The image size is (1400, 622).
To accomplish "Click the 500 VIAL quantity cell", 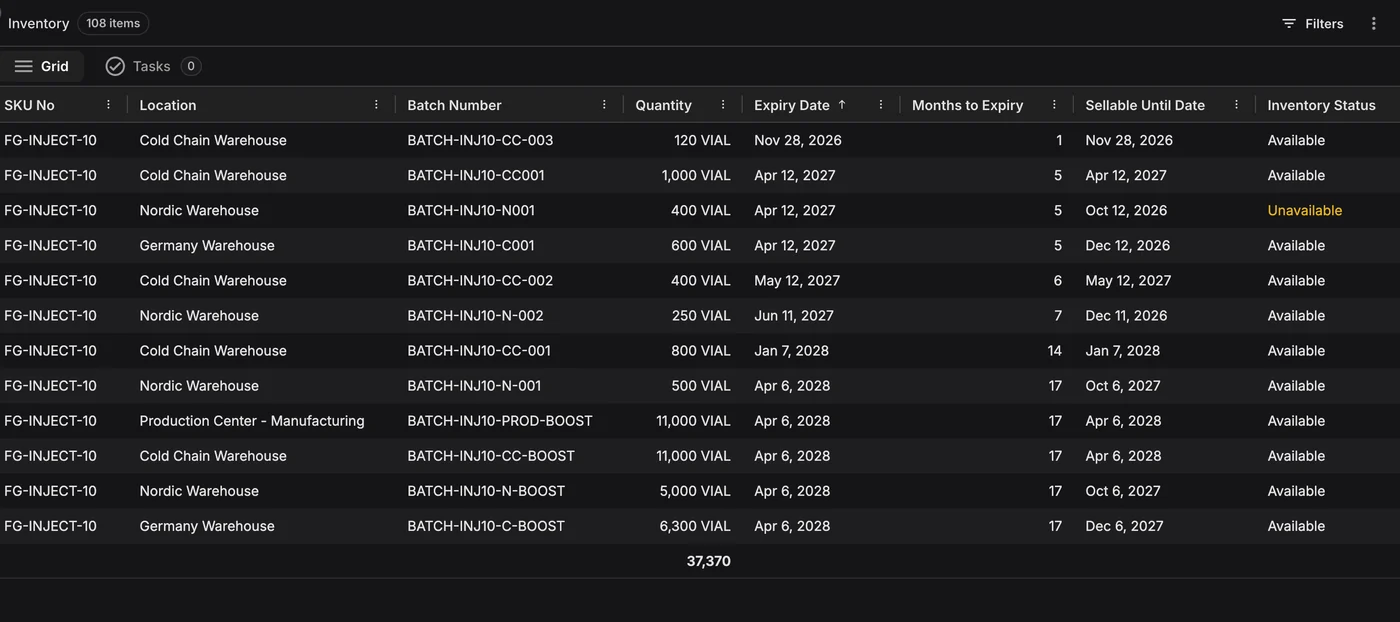I will [x=701, y=385].
